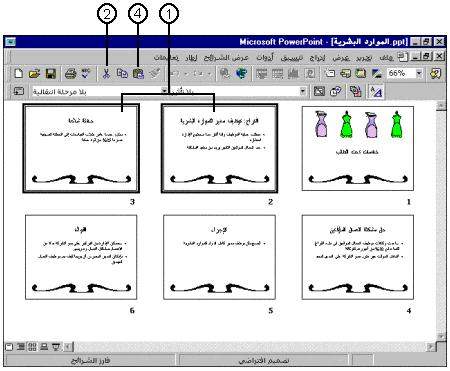This screenshot has width=450, height=371.
Task: Open a file with the folder icon
Action: pos(34,73)
